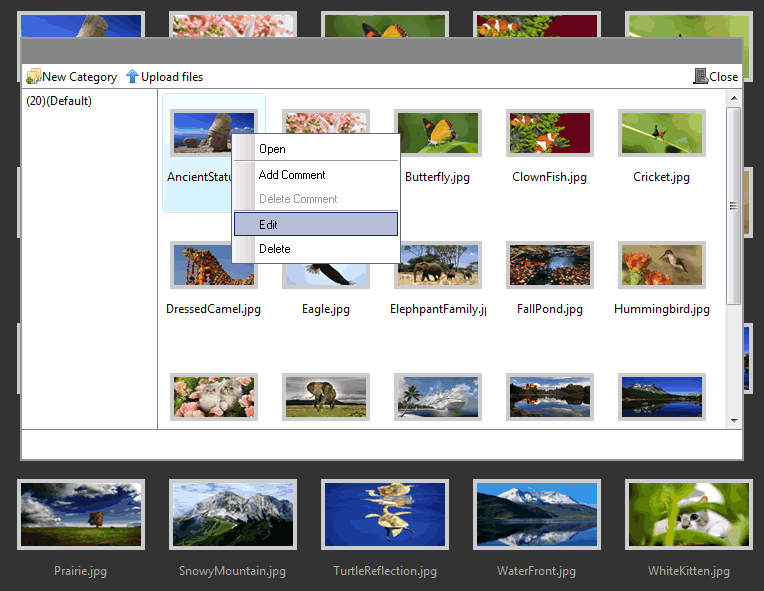Click the New Category folder icon
The height and width of the screenshot is (591, 764).
33,77
